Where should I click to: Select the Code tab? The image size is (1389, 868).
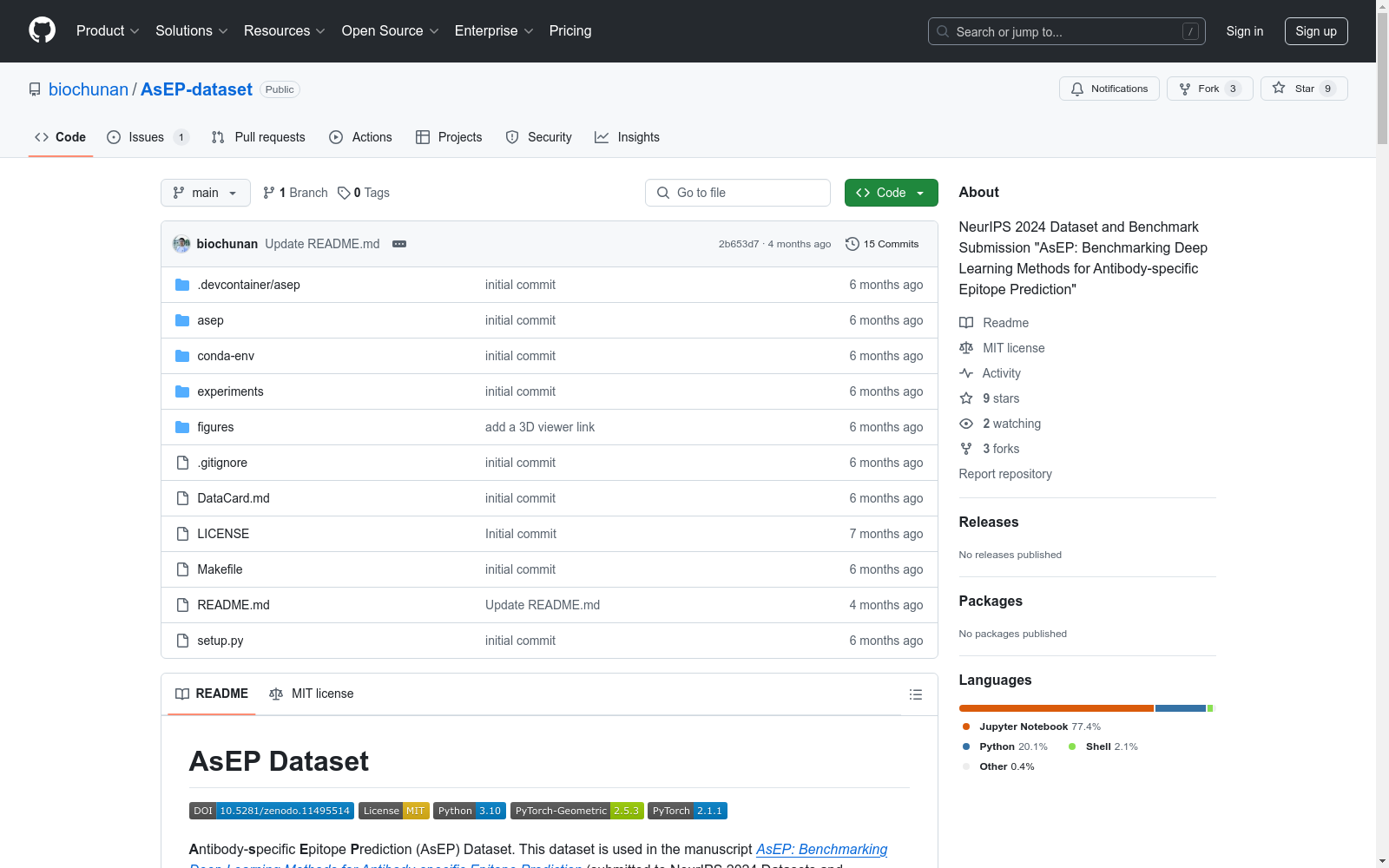(61, 137)
